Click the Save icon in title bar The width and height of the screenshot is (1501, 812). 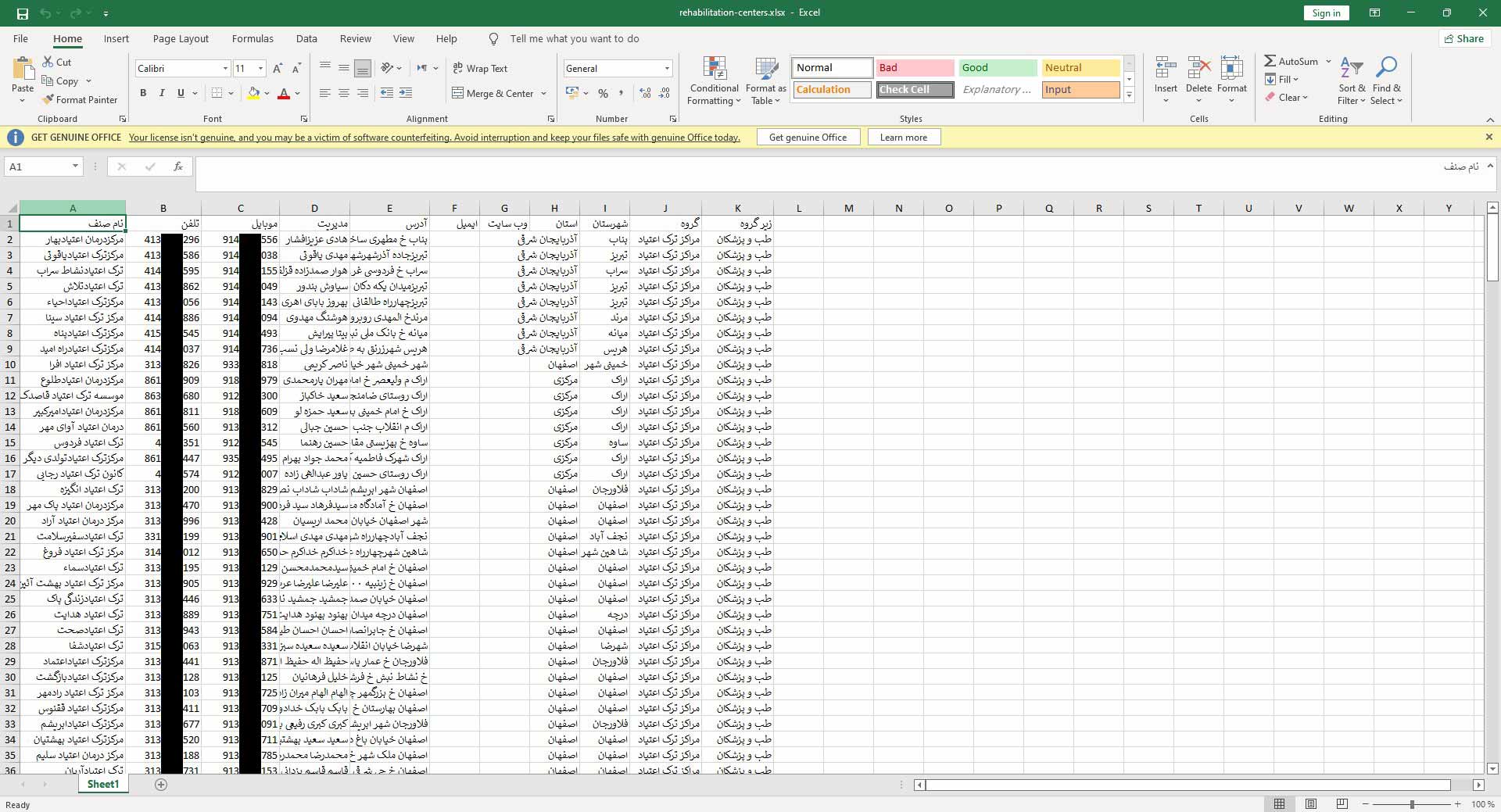22,13
